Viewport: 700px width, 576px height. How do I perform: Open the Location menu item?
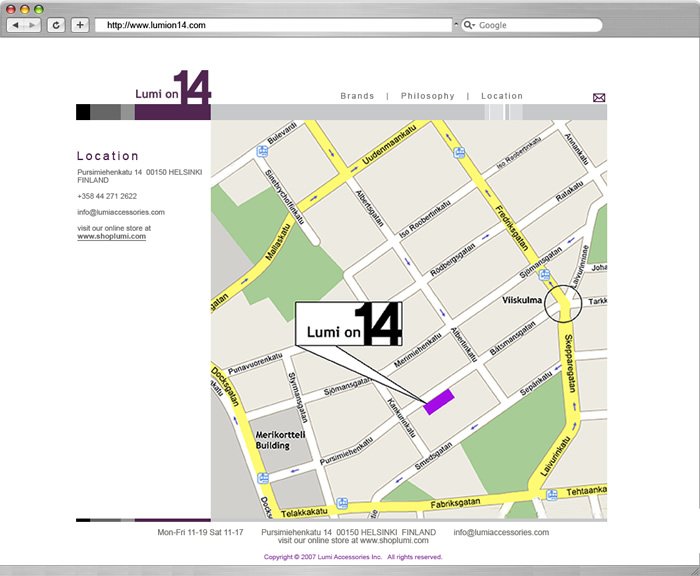pyautogui.click(x=502, y=96)
